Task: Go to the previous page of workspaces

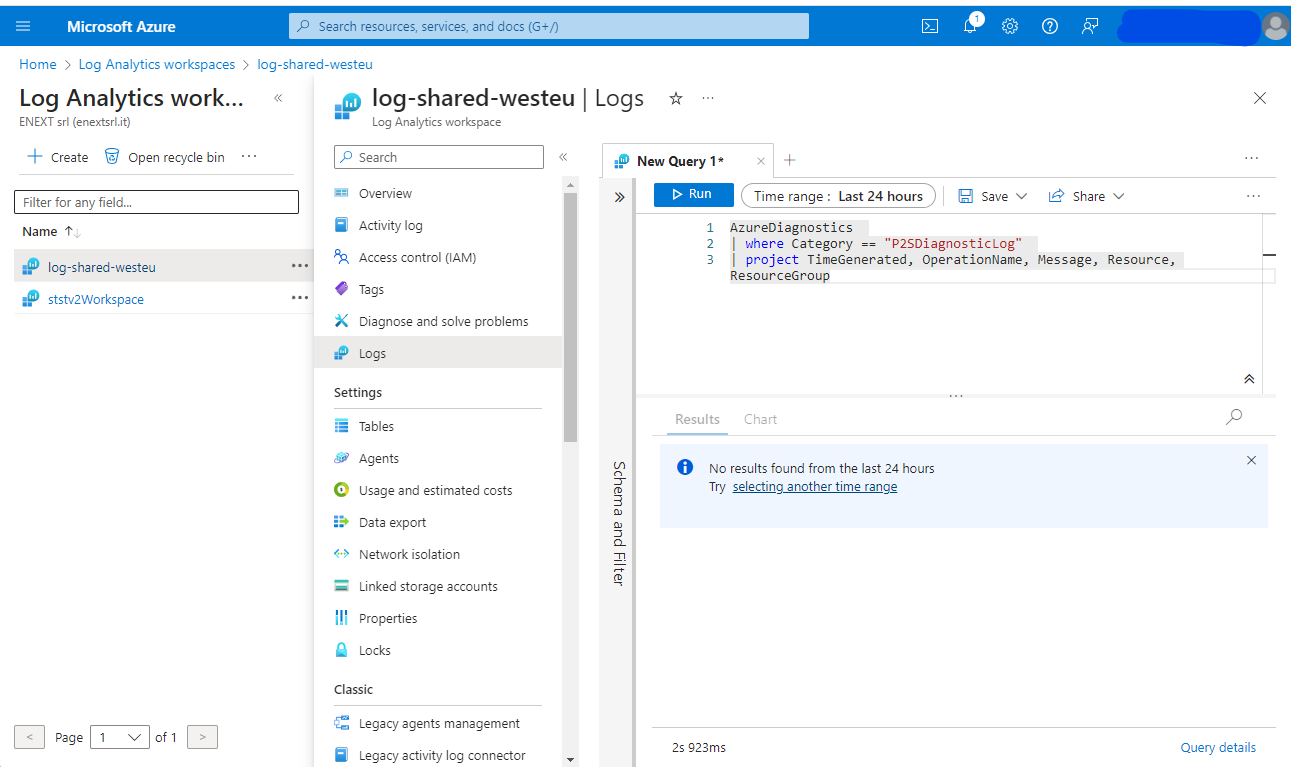Action: click(29, 737)
